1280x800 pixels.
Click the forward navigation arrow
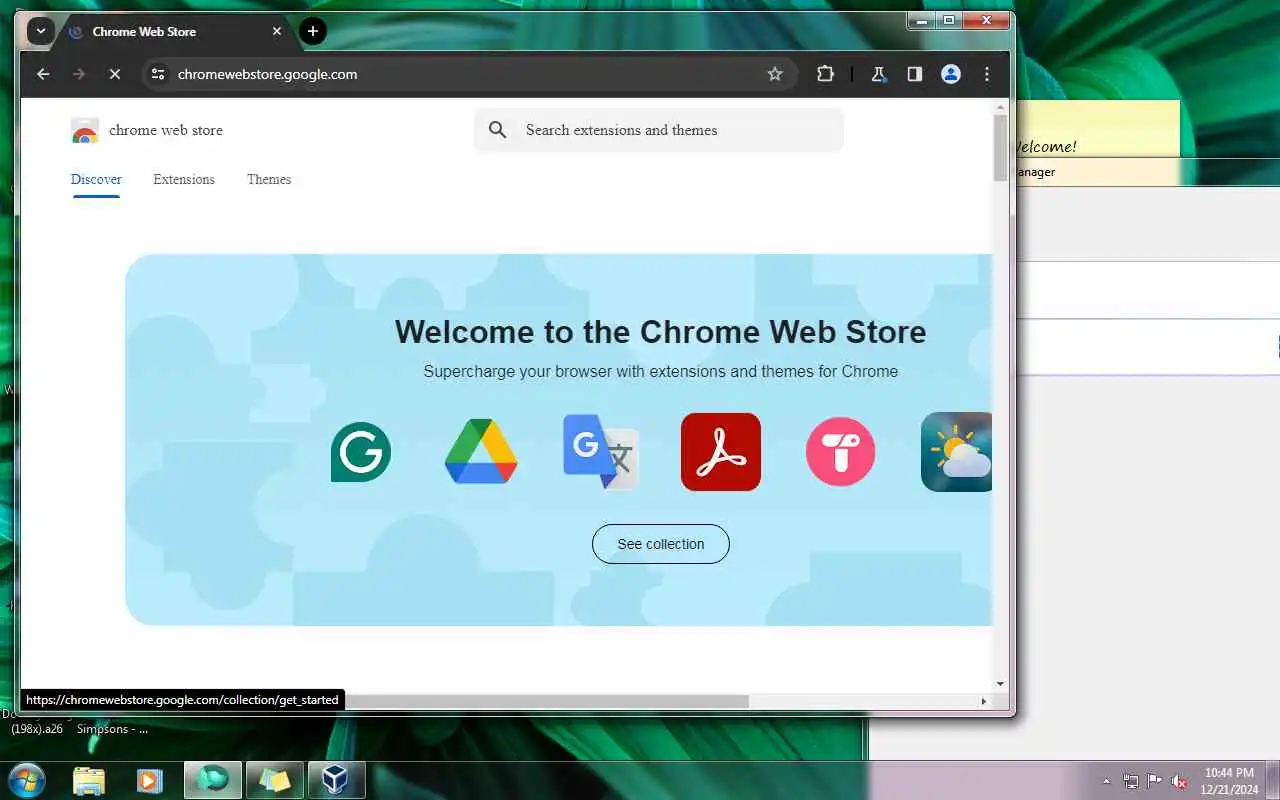point(79,74)
